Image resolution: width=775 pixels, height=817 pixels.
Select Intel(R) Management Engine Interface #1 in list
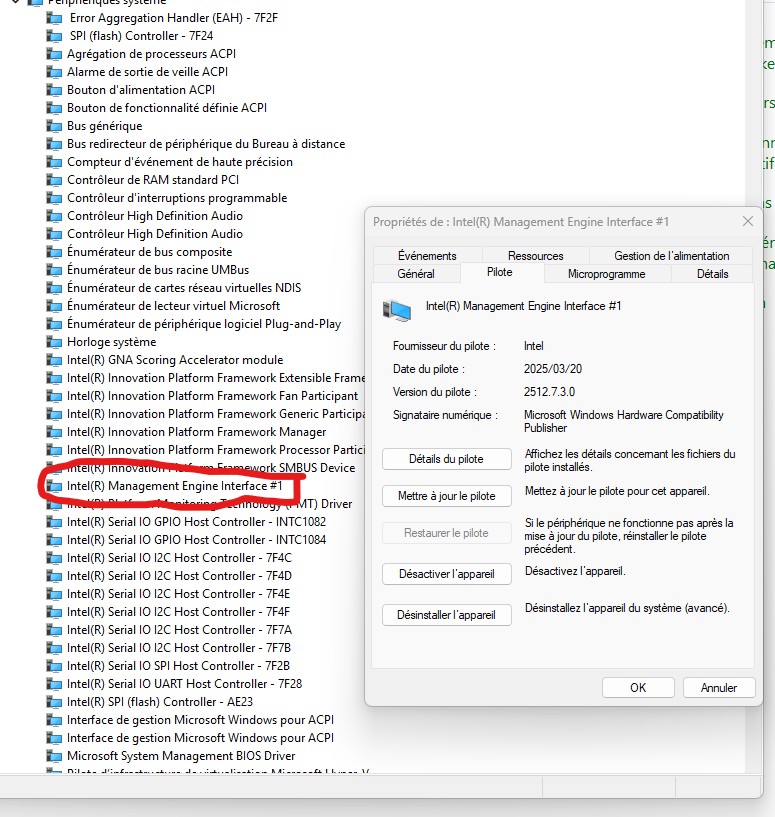pos(174,486)
